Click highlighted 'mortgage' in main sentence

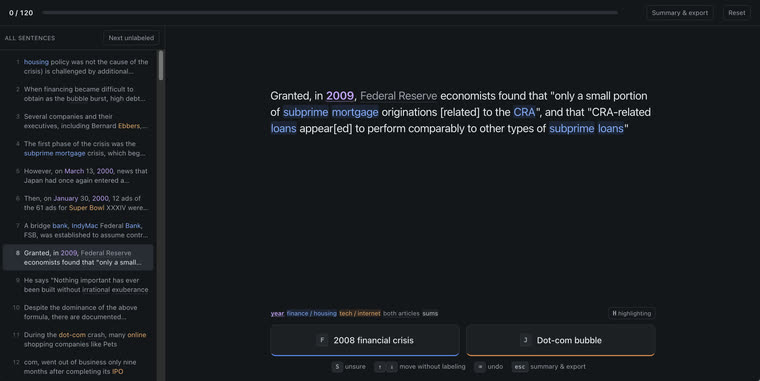click(x=355, y=112)
